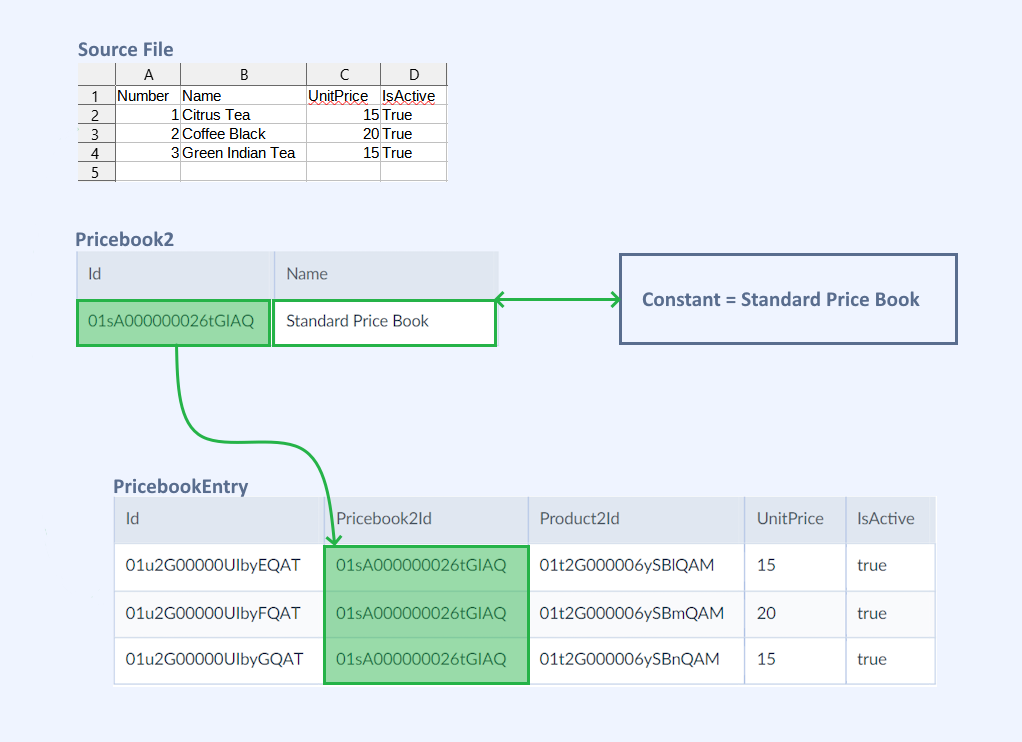Click row header 4 in the spreadsheet
Viewport: 1022px width, 742px height.
[96, 153]
